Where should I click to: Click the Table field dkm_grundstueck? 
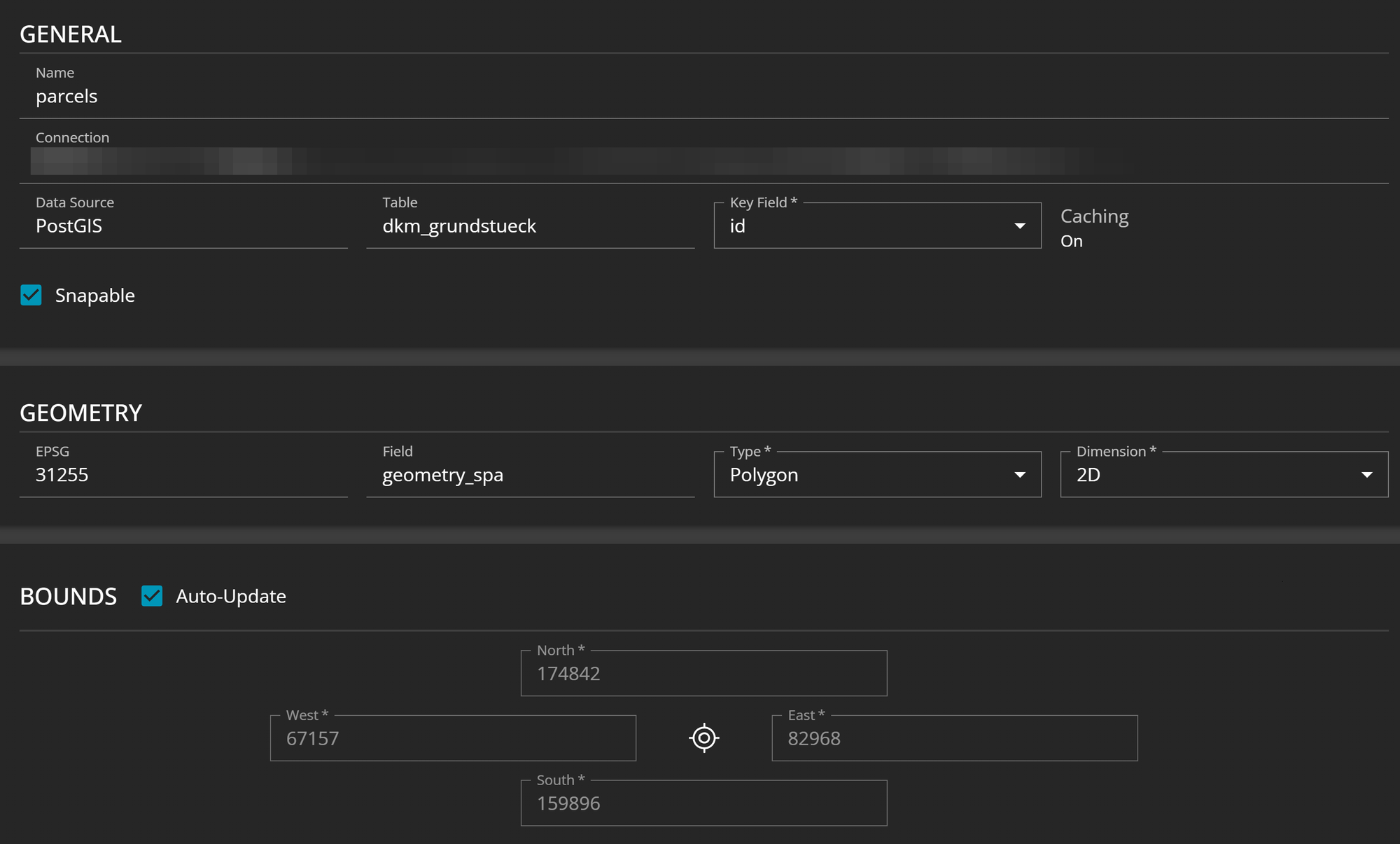tap(529, 226)
